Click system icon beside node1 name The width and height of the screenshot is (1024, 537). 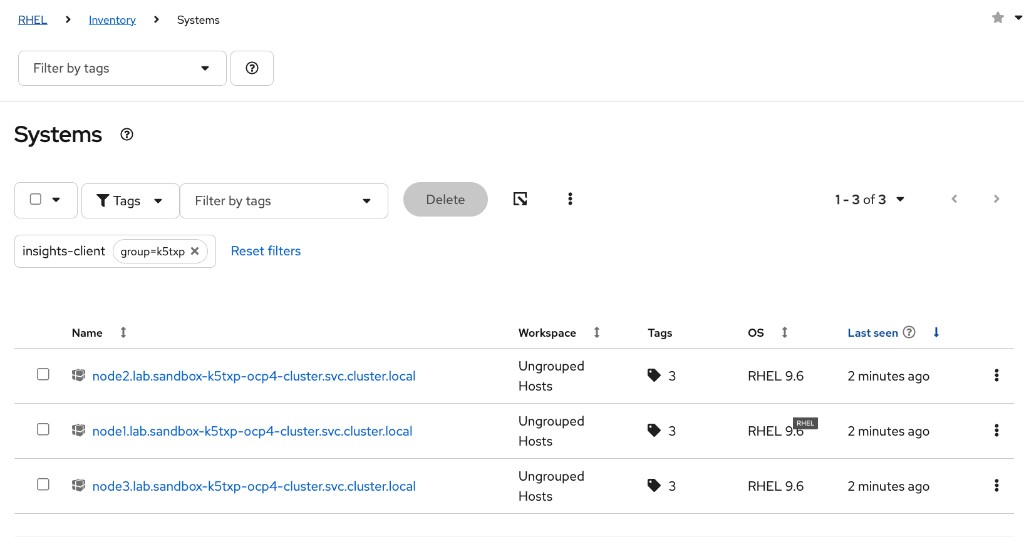(x=78, y=430)
